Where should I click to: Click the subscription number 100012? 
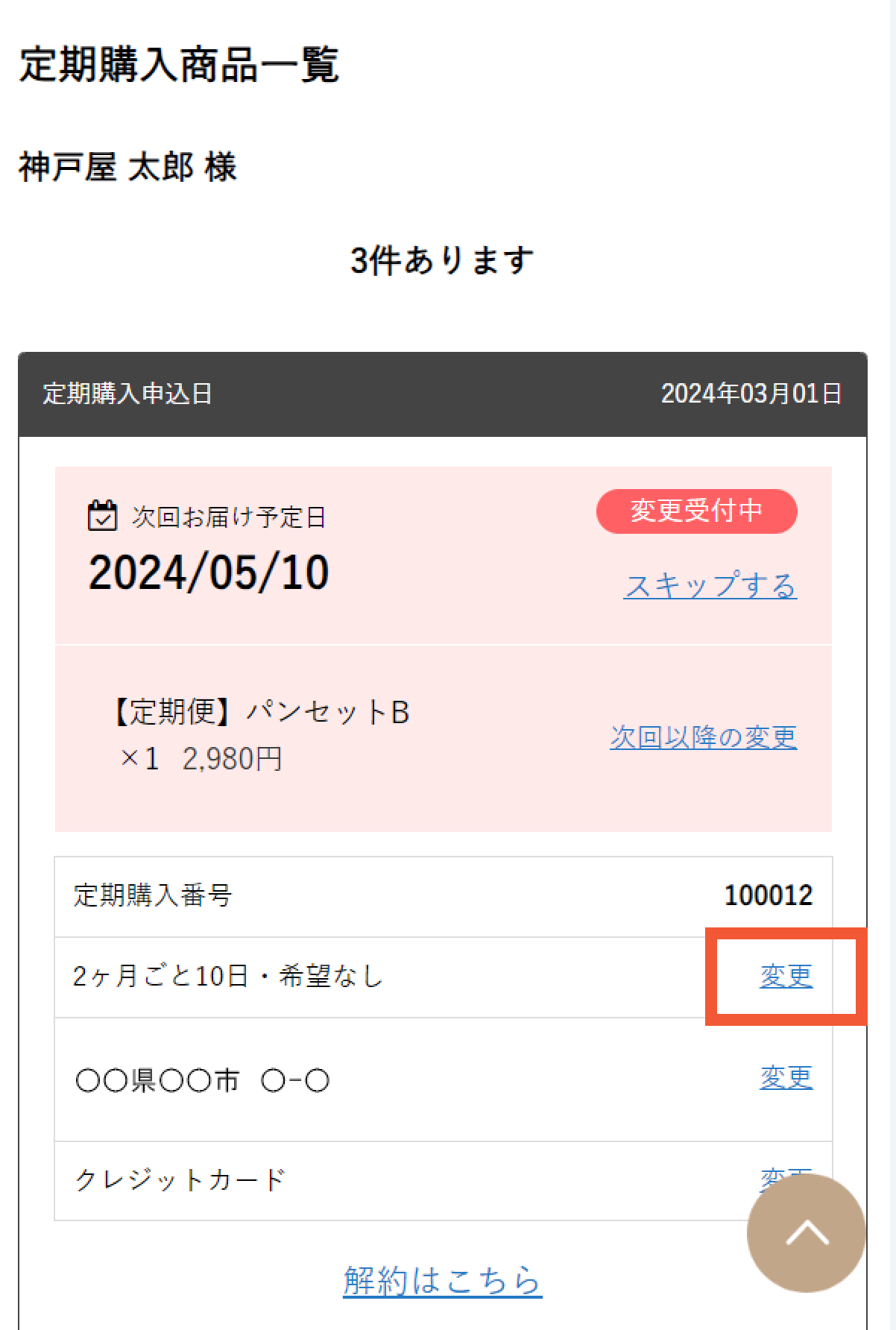(770, 895)
